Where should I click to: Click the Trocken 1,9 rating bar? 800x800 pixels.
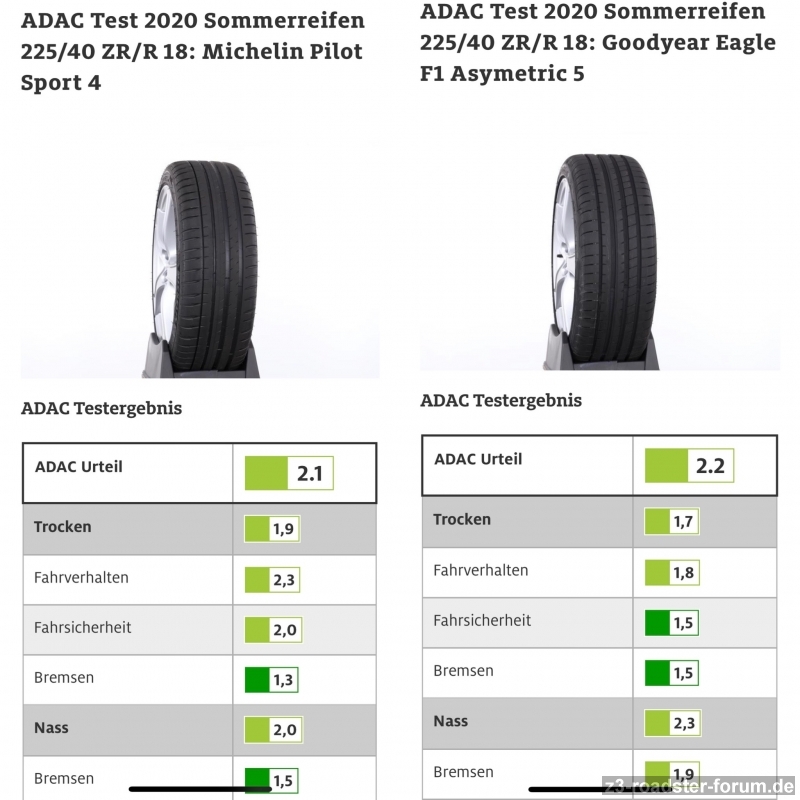272,529
